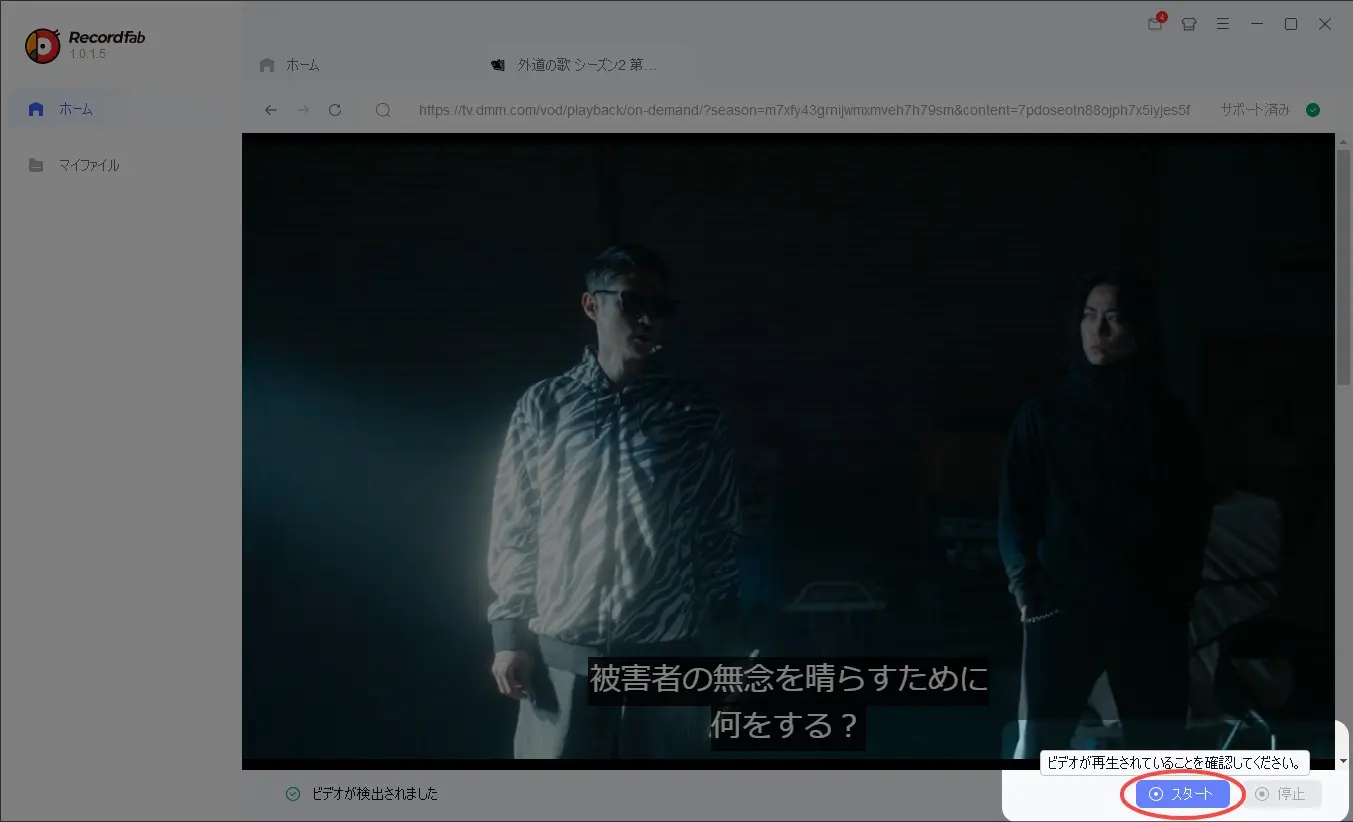
Task: Click the ビデオが検出されました status text
Action: 373,794
